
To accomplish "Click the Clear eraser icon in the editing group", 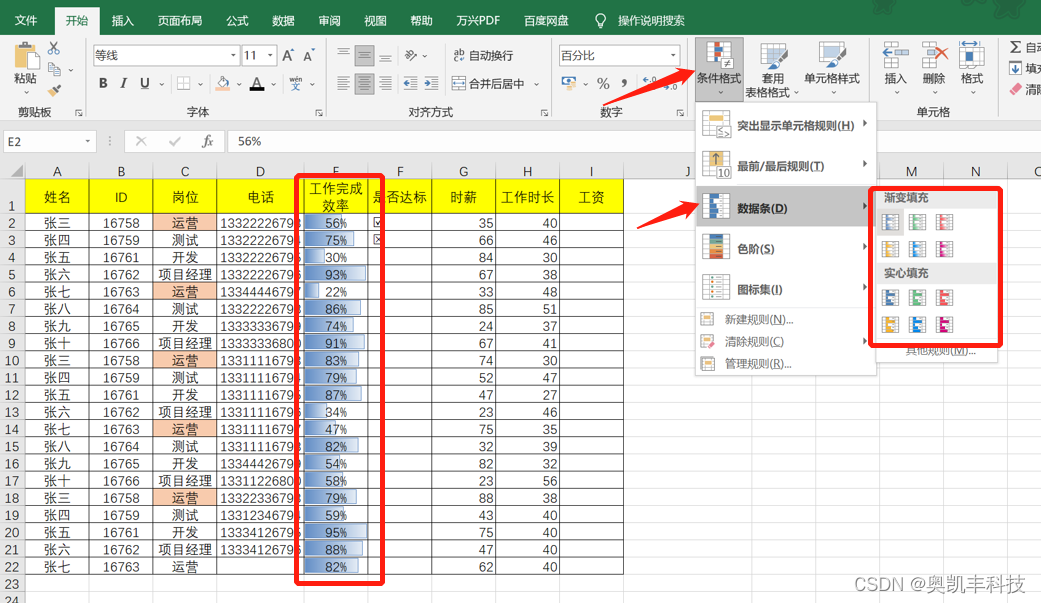I will click(x=1016, y=89).
